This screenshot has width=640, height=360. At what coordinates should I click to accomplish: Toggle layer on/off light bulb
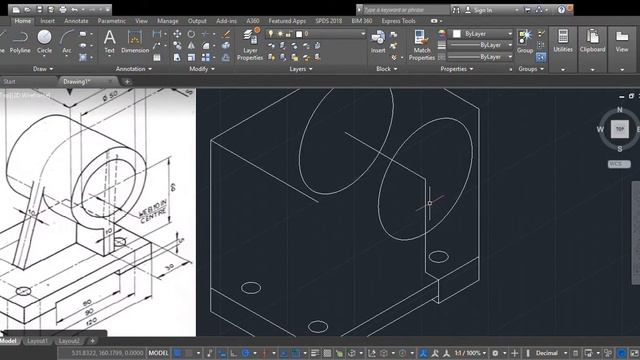tap(271, 34)
